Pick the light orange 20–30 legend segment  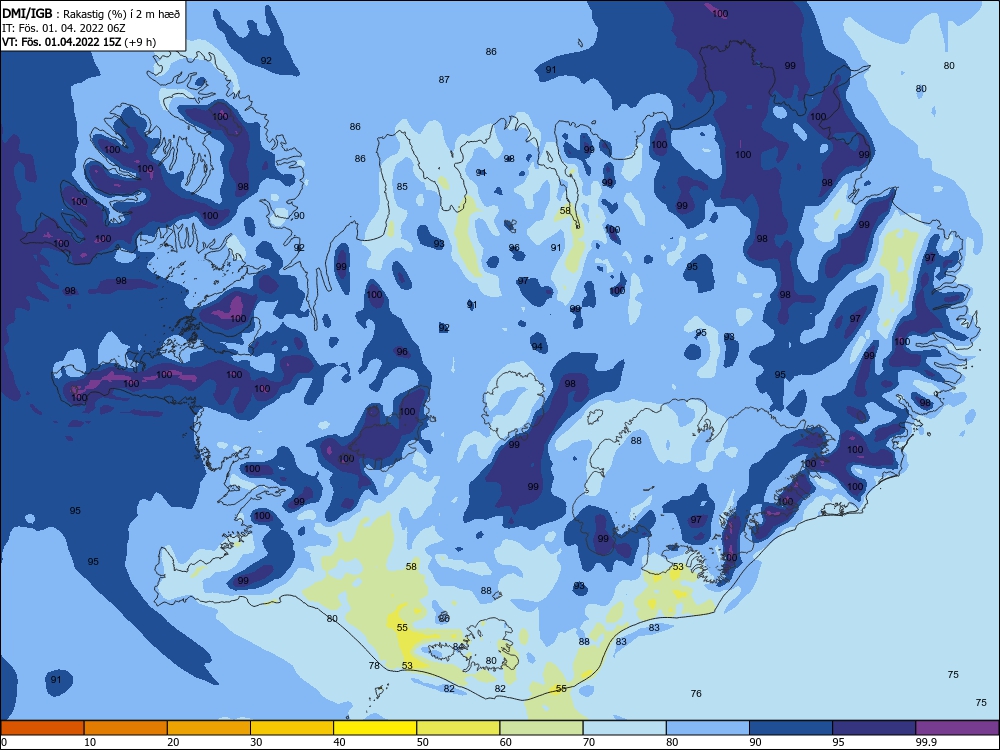pyautogui.click(x=209, y=728)
